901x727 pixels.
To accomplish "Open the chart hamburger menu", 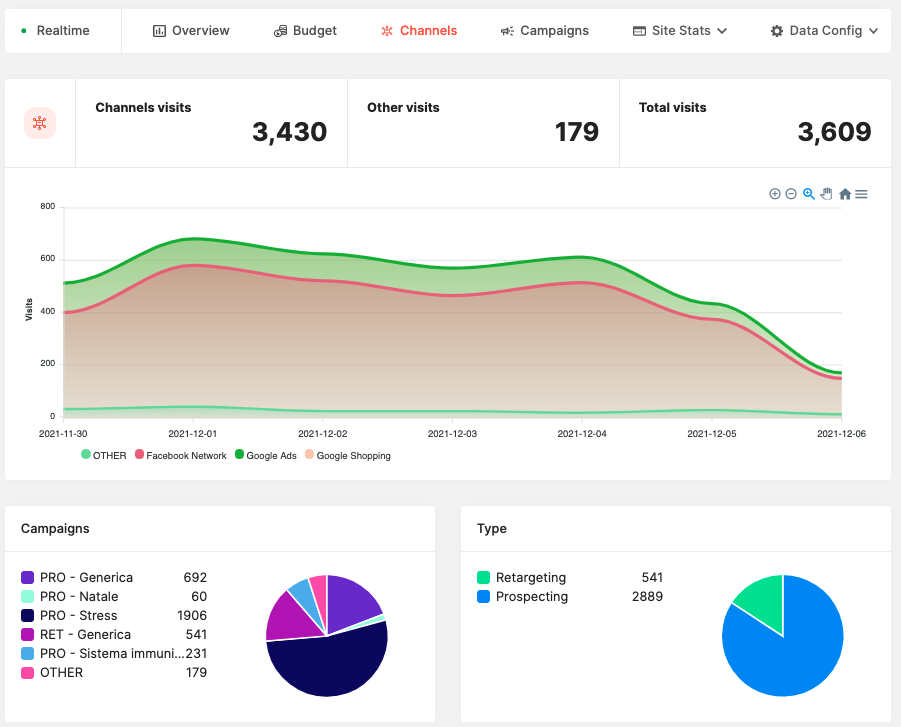I will [x=861, y=194].
